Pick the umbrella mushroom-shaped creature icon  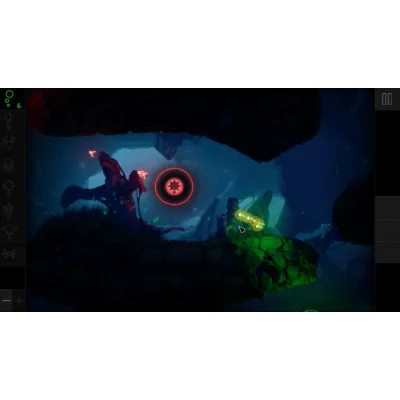click(x=8, y=232)
